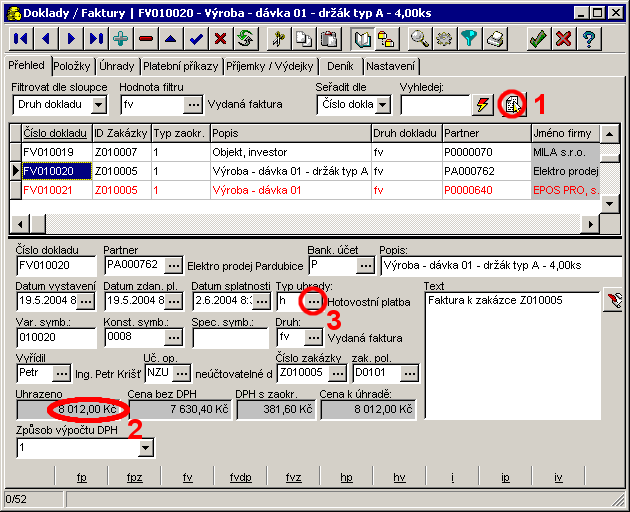Switch to the Položky tab
Viewport: 630px width, 512px height.
72,66
